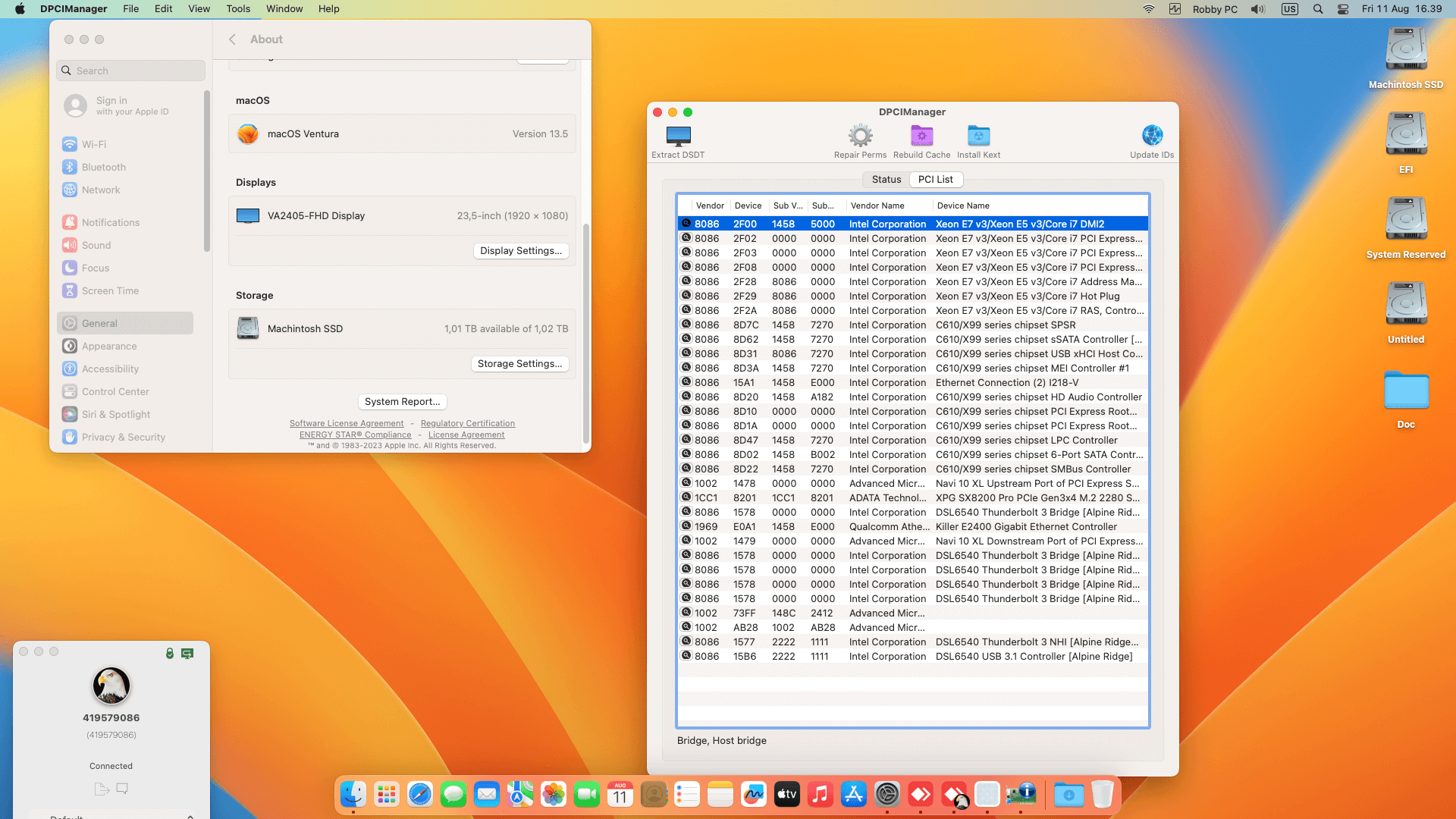Click the eagle avatar in AnyDesk window
Screen dimensions: 1456x819
(x=111, y=686)
